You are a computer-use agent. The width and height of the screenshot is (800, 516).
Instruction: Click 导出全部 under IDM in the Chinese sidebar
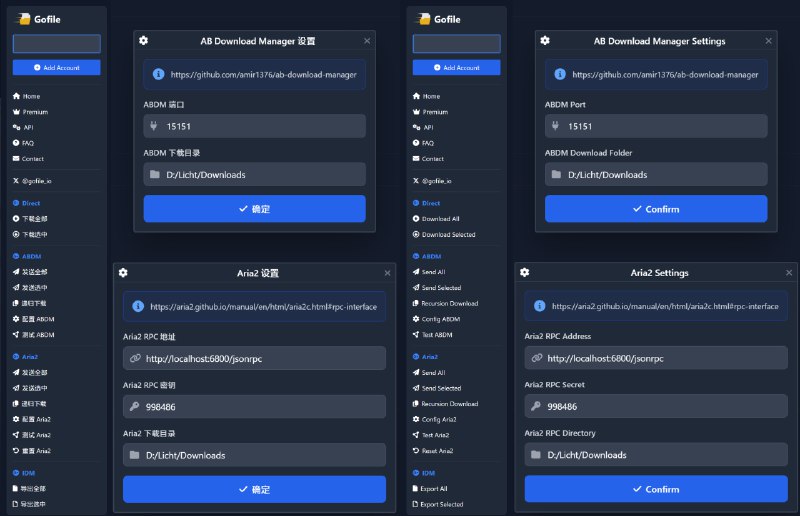click(x=29, y=488)
